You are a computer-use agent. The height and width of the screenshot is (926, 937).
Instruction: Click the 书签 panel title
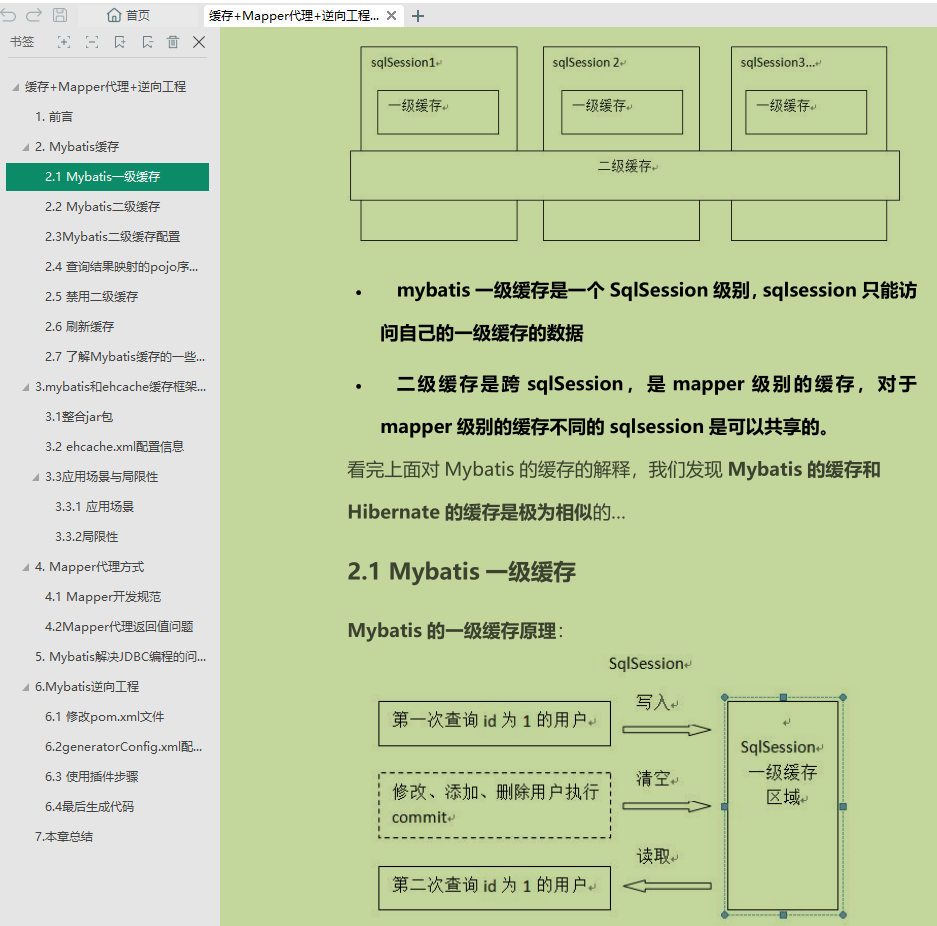(x=22, y=42)
